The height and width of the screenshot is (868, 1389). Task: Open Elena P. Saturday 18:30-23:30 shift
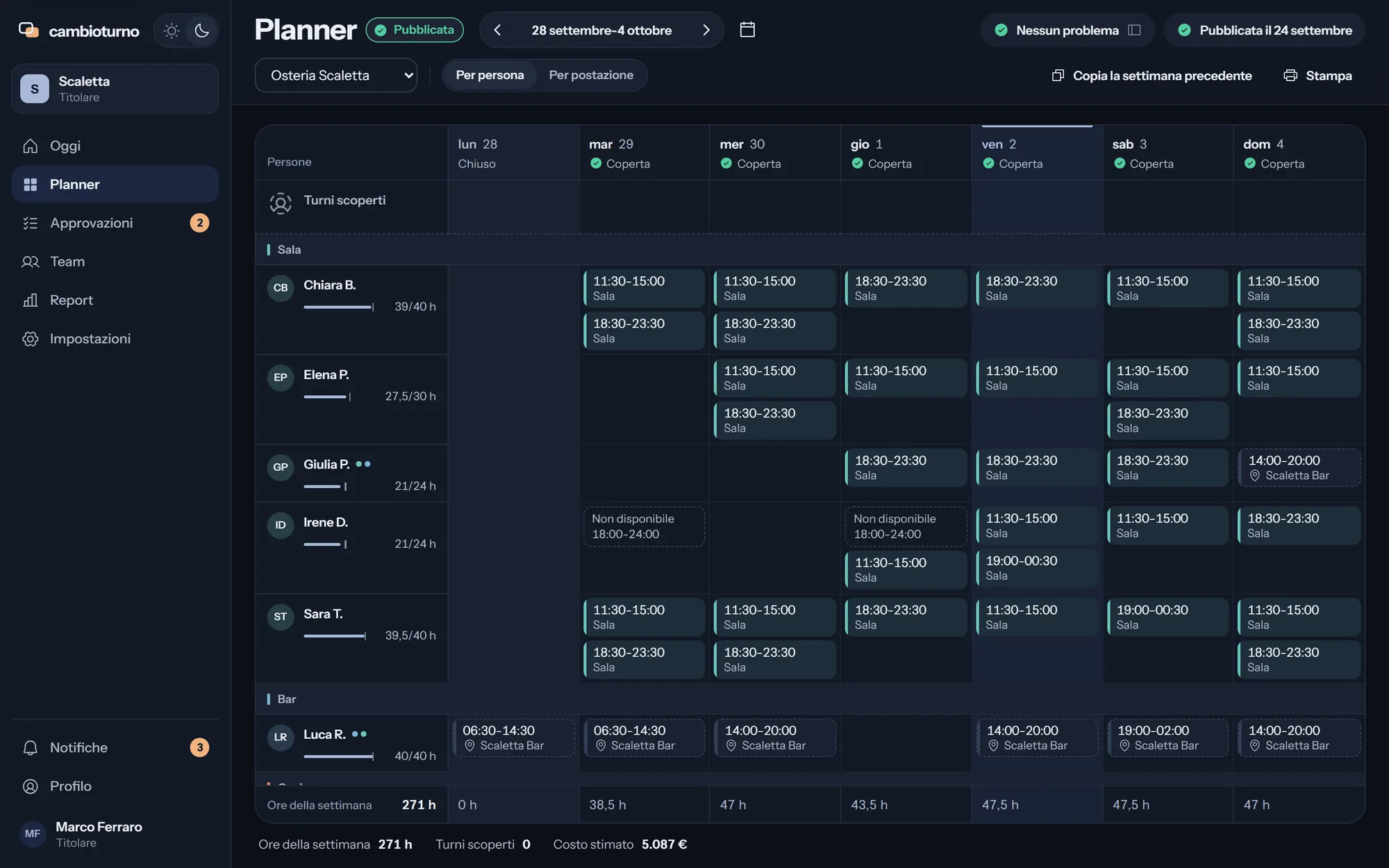pyautogui.click(x=1167, y=420)
